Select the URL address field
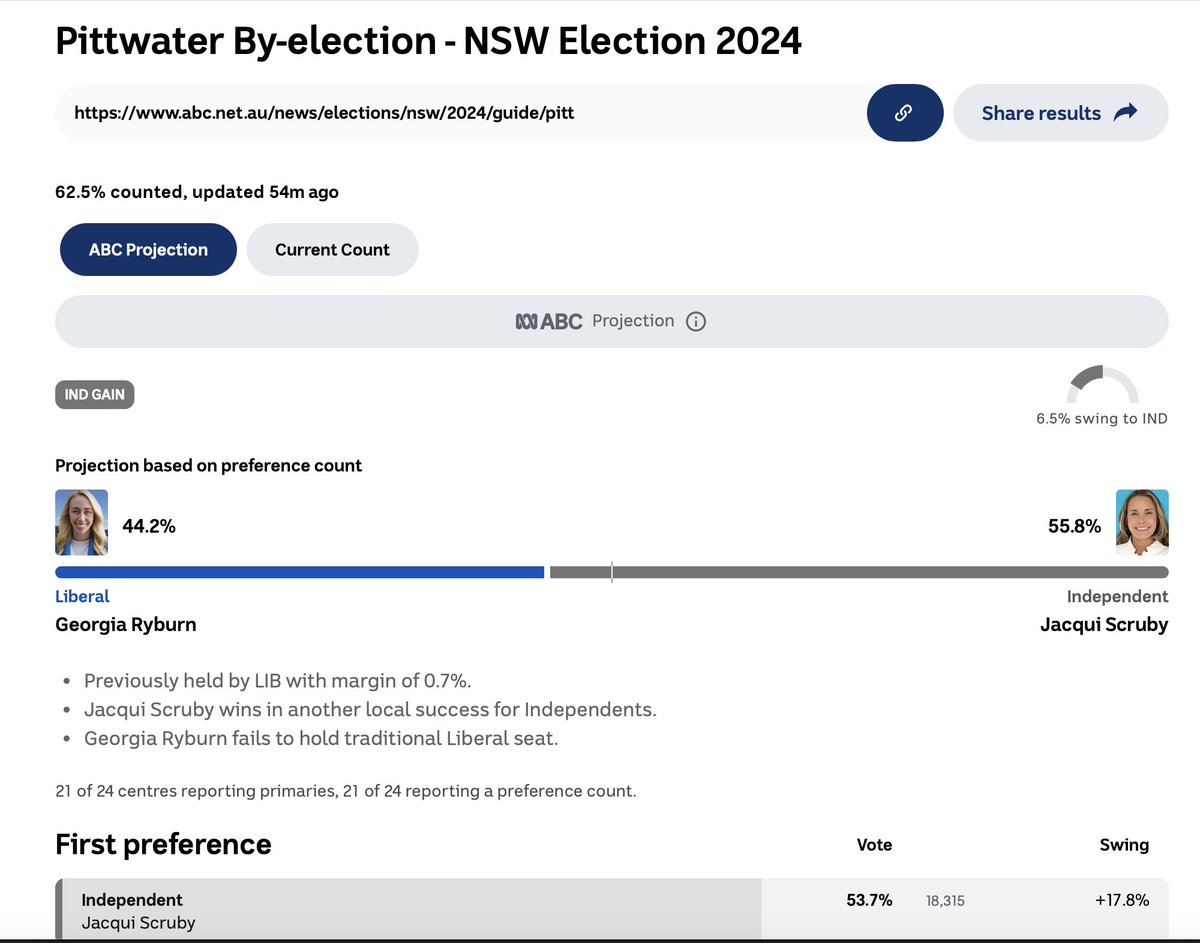The width and height of the screenshot is (1200, 943). click(400, 113)
